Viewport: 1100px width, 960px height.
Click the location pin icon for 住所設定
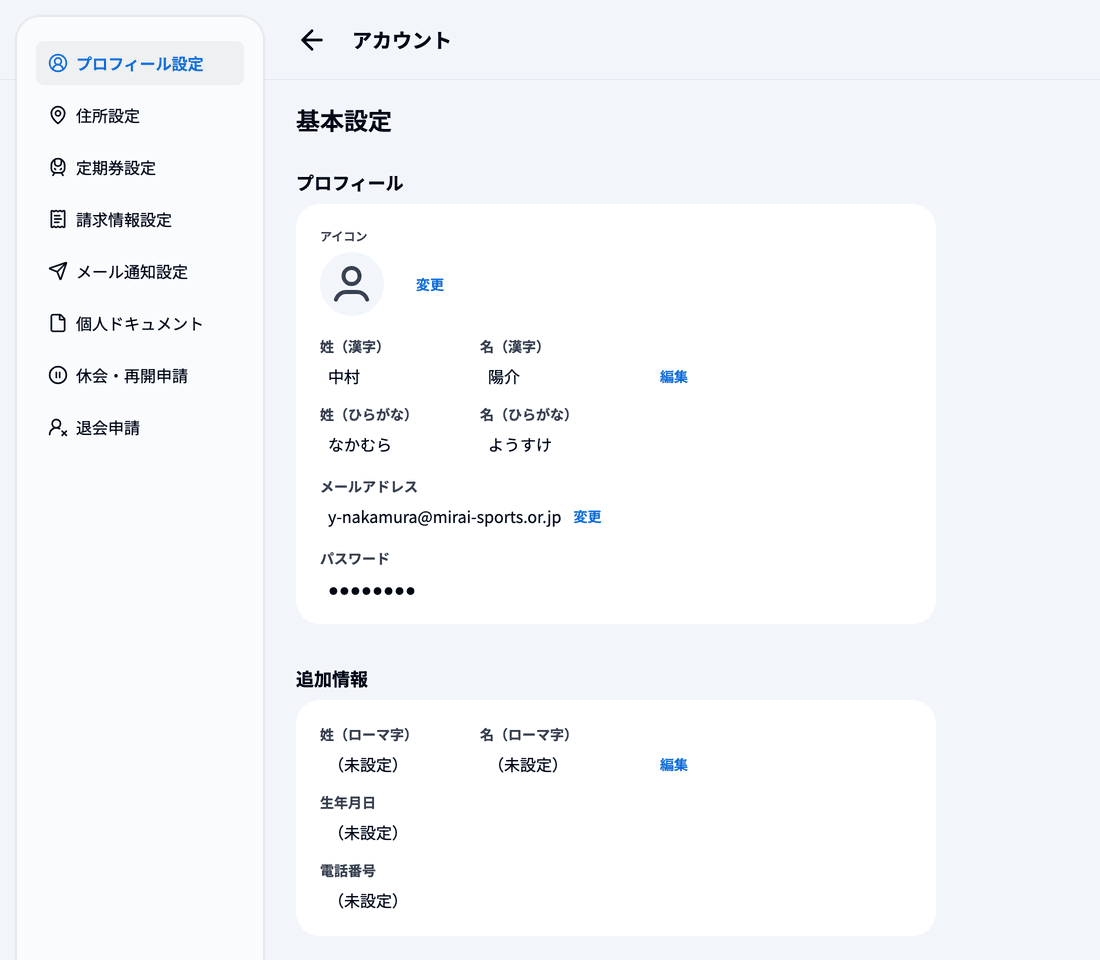click(x=58, y=115)
